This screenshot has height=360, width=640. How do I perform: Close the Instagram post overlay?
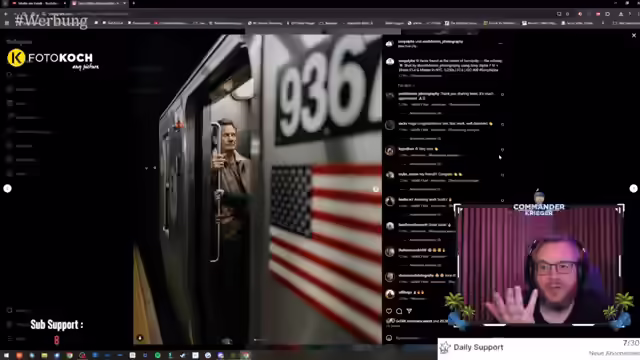click(633, 36)
